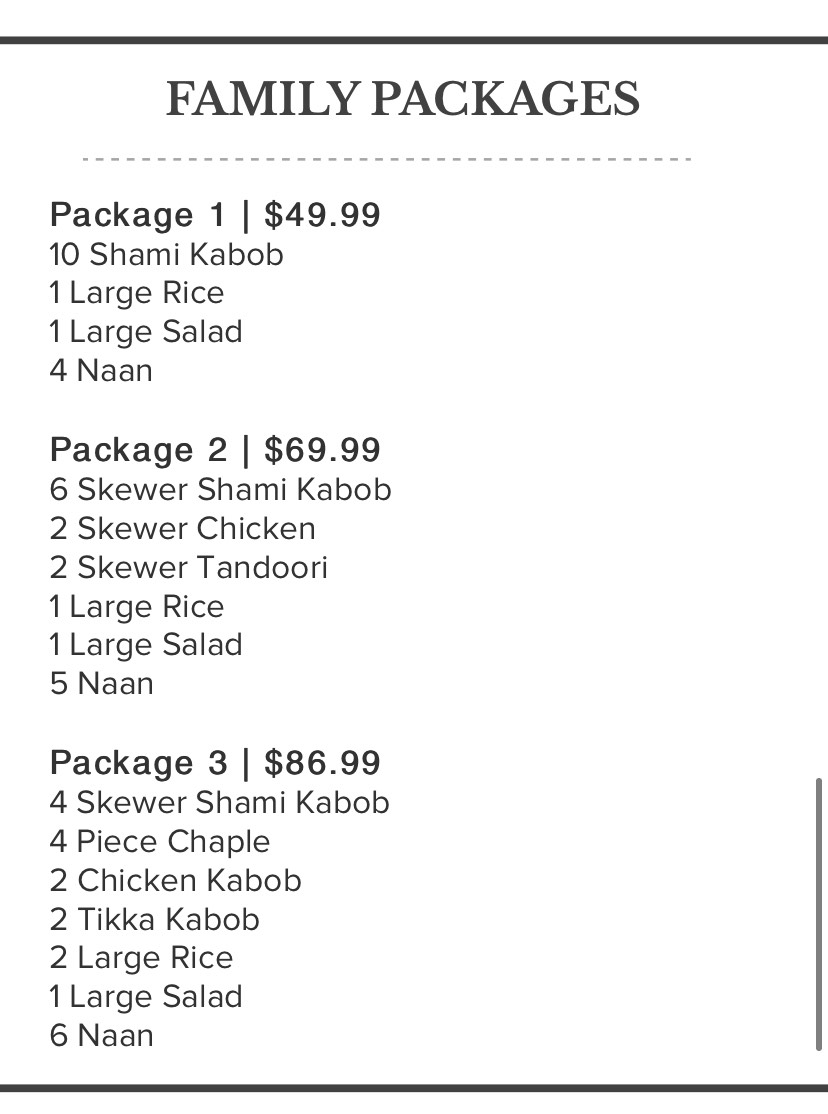Click the 10 Shami Kabob item
Viewport: 828px width, 1114px height.
[x=167, y=255]
